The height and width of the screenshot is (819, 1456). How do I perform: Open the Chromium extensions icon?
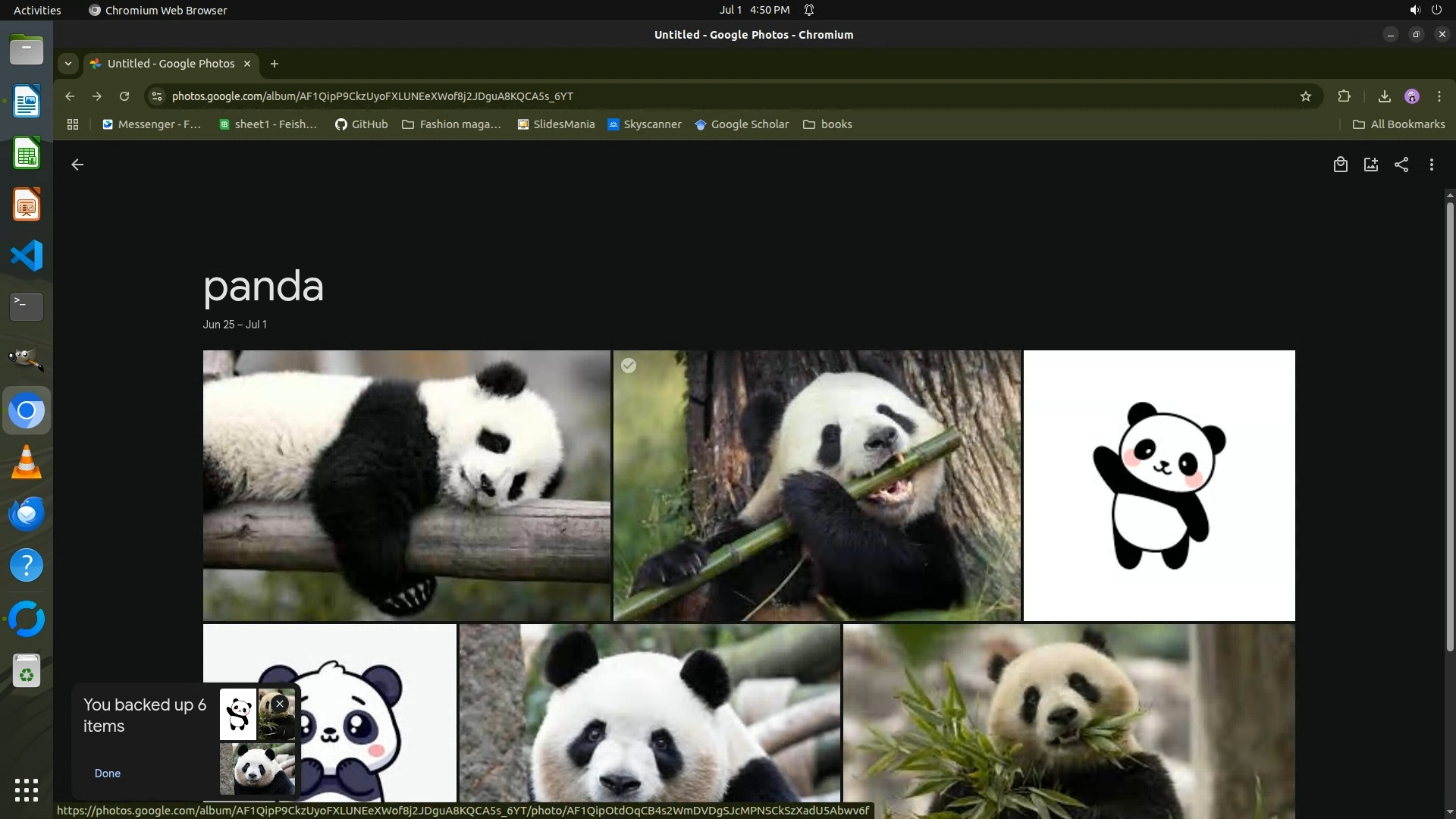[1344, 96]
